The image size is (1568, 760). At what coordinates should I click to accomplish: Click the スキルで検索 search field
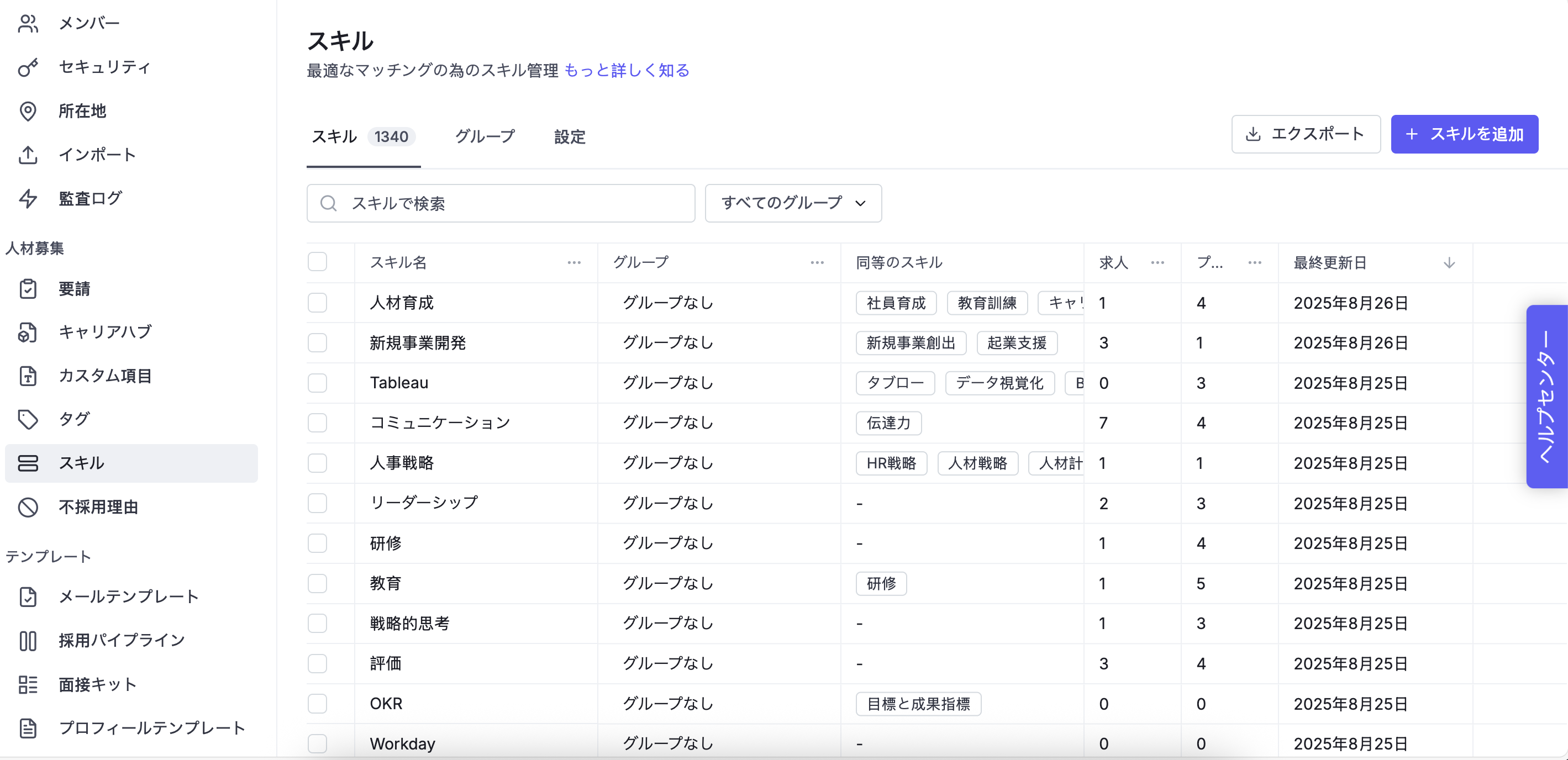point(501,203)
